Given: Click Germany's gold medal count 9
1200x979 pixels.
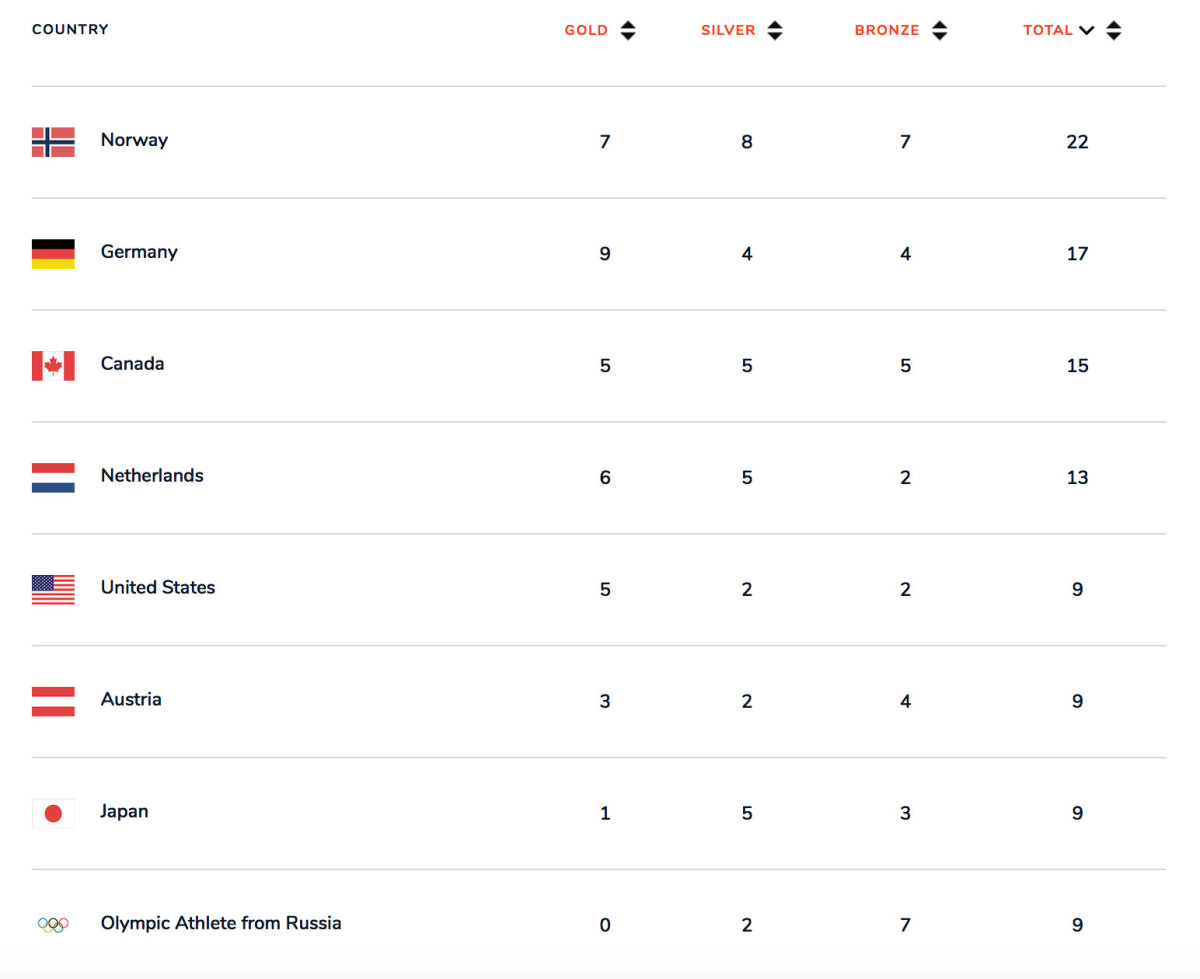Looking at the screenshot, I should (605, 254).
